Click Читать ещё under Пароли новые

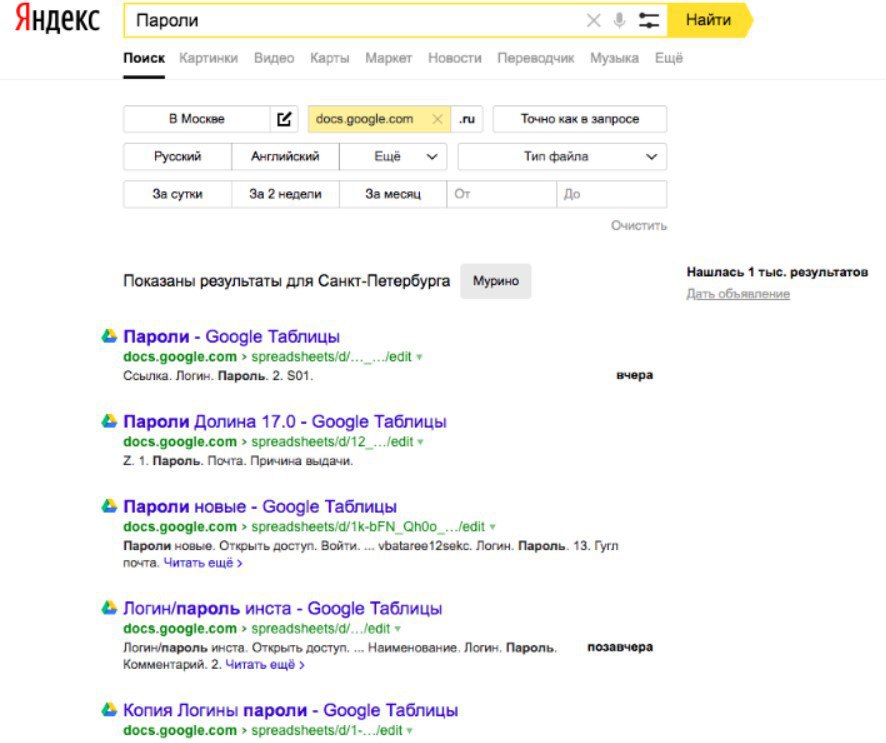coord(203,563)
